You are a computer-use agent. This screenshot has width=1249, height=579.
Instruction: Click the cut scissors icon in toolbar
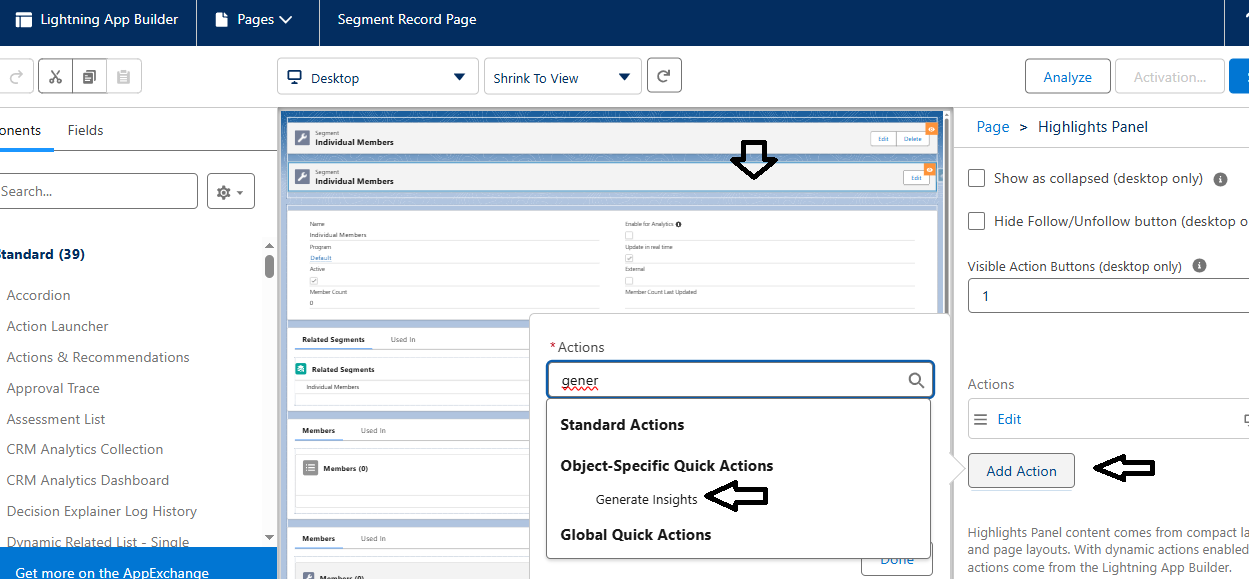tap(55, 77)
